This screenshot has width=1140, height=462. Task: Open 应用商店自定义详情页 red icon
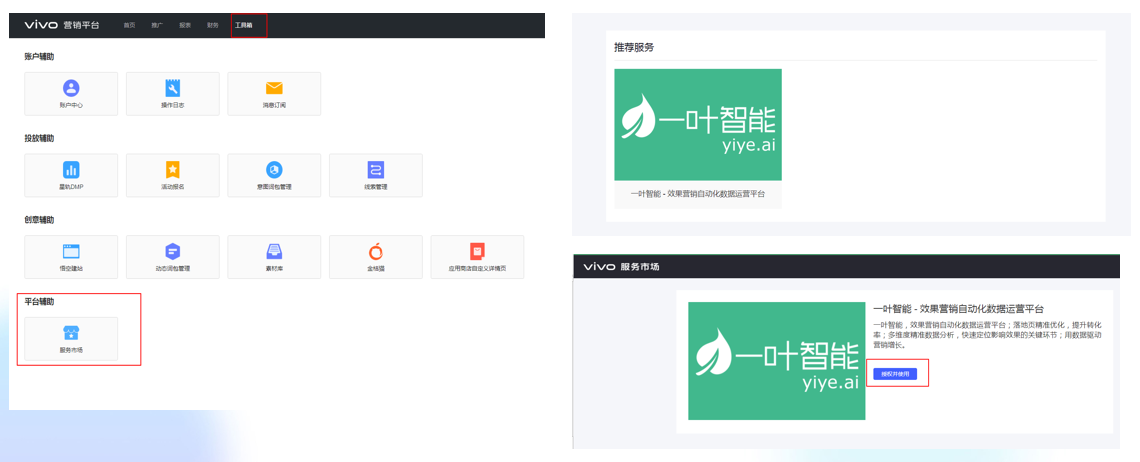coord(477,252)
